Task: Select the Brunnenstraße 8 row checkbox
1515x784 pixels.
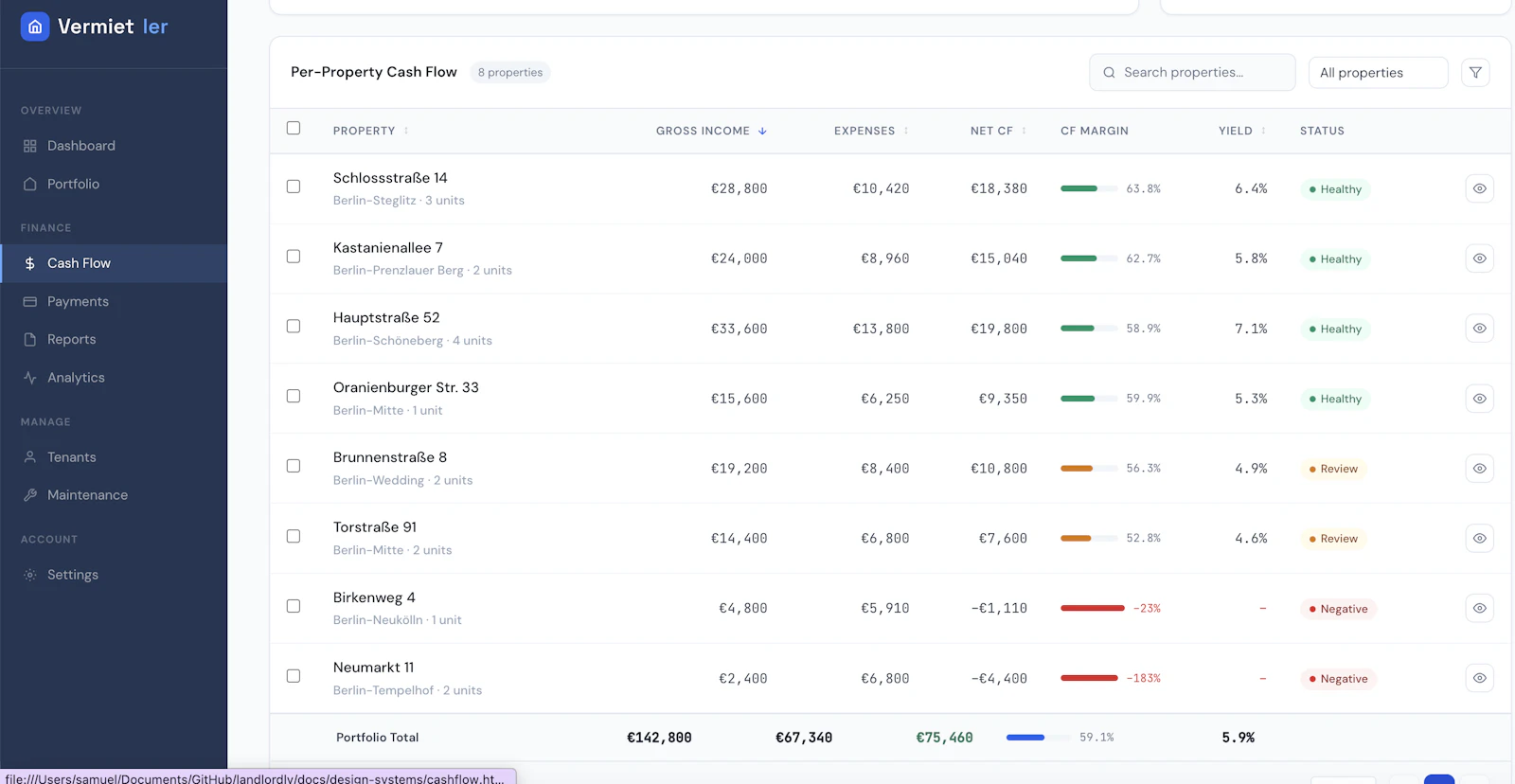Action: coord(294,466)
